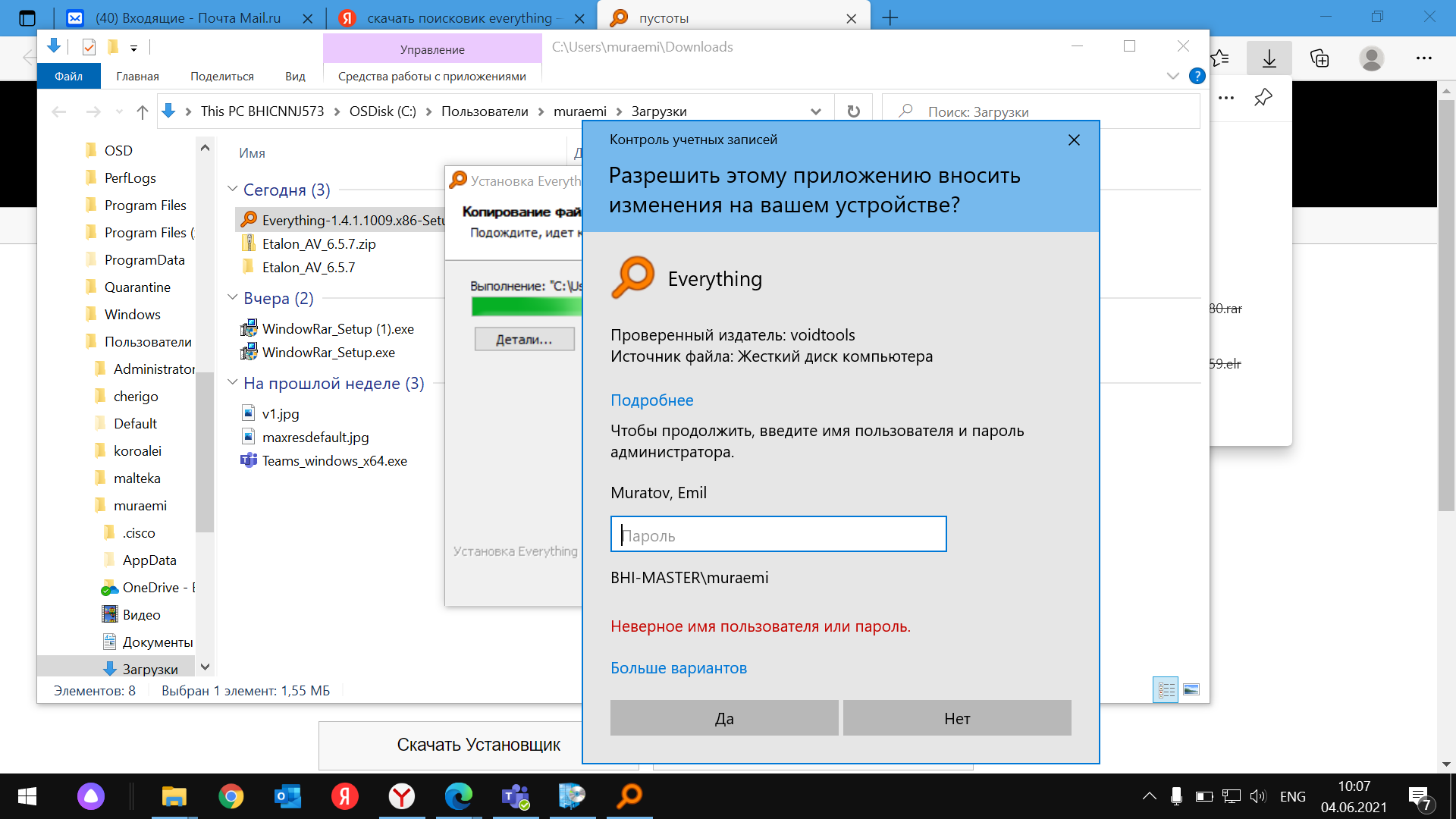Close the UAC dialog

click(1074, 140)
